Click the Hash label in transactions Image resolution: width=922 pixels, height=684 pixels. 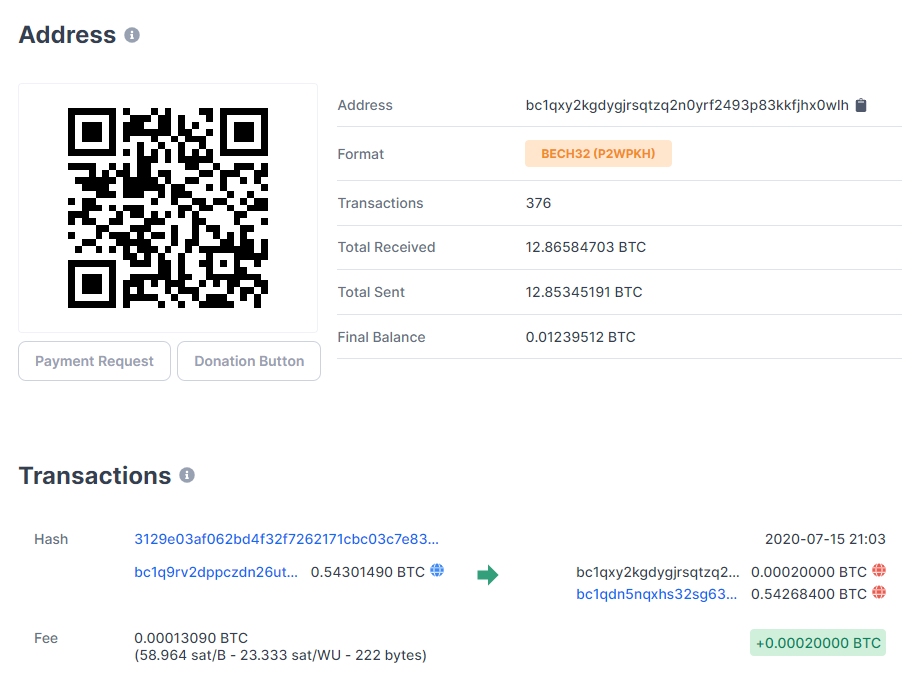click(51, 539)
